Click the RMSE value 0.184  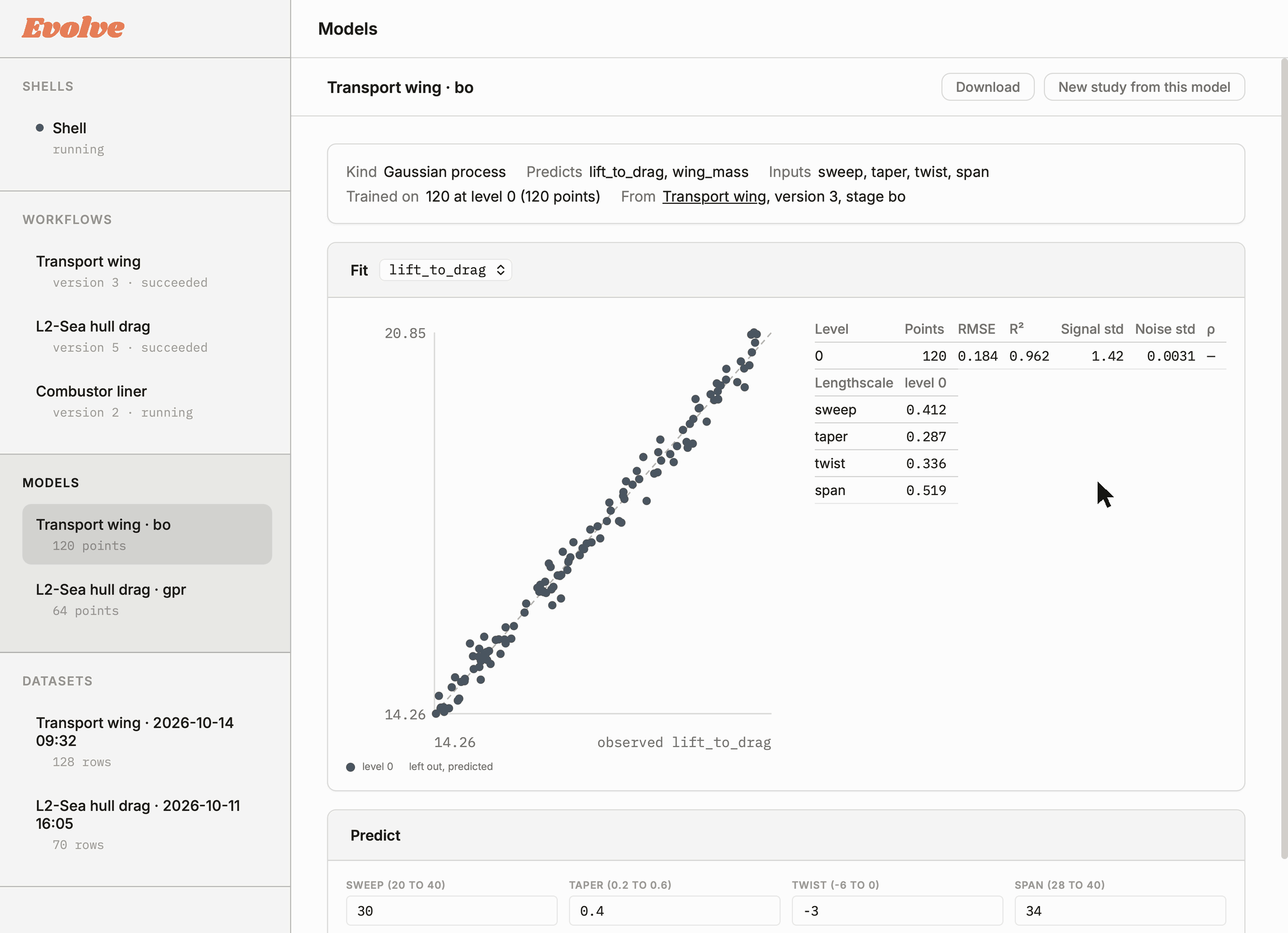[977, 356]
